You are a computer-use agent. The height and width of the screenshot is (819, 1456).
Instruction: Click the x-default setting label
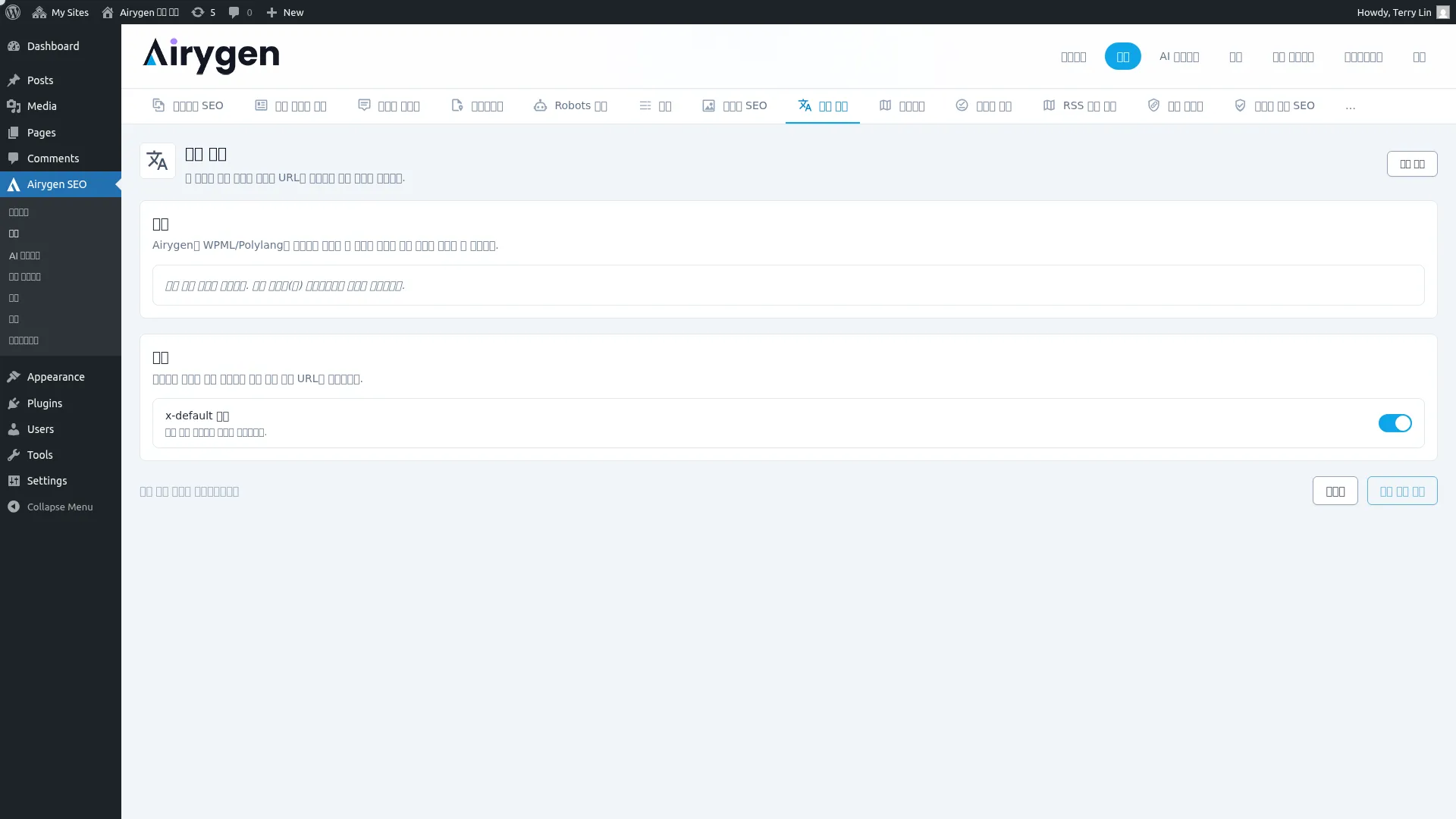point(197,416)
